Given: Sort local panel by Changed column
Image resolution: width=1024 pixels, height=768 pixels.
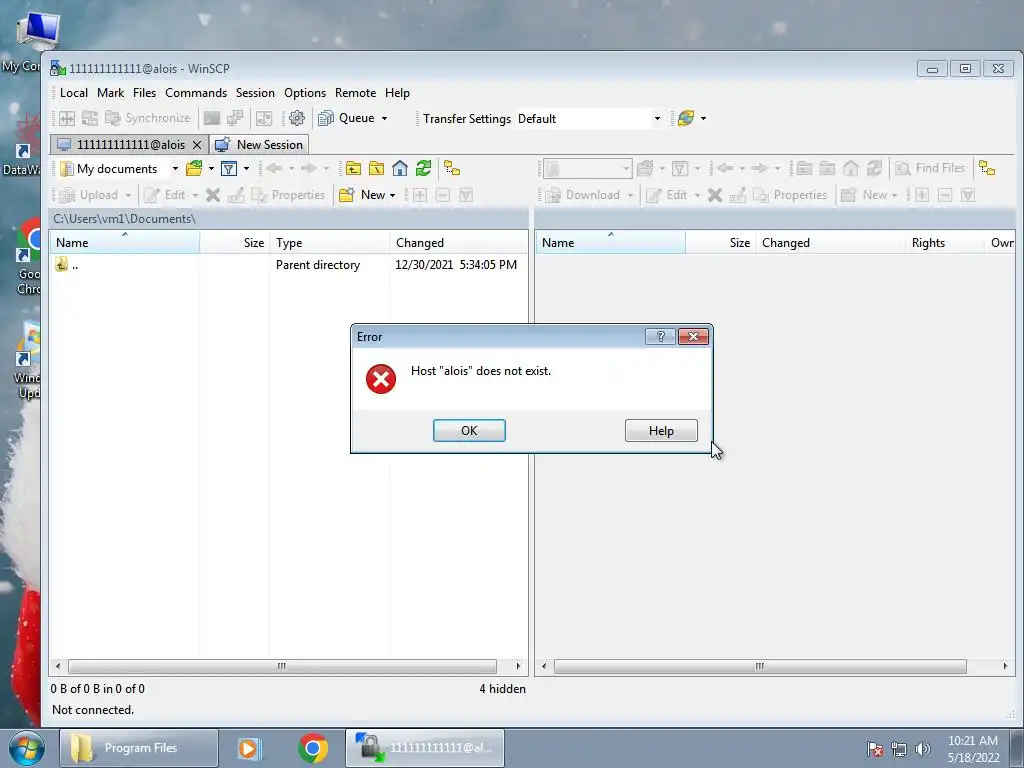Looking at the screenshot, I should [458, 242].
